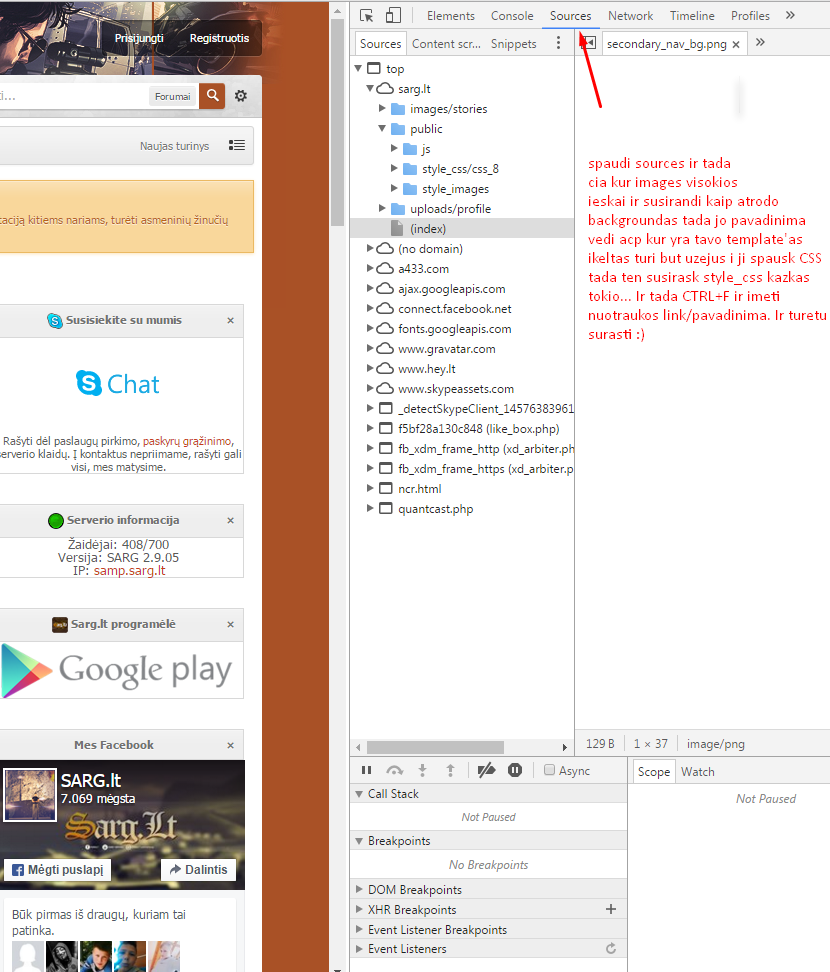
Task: Switch to the Network tab
Action: tap(630, 16)
